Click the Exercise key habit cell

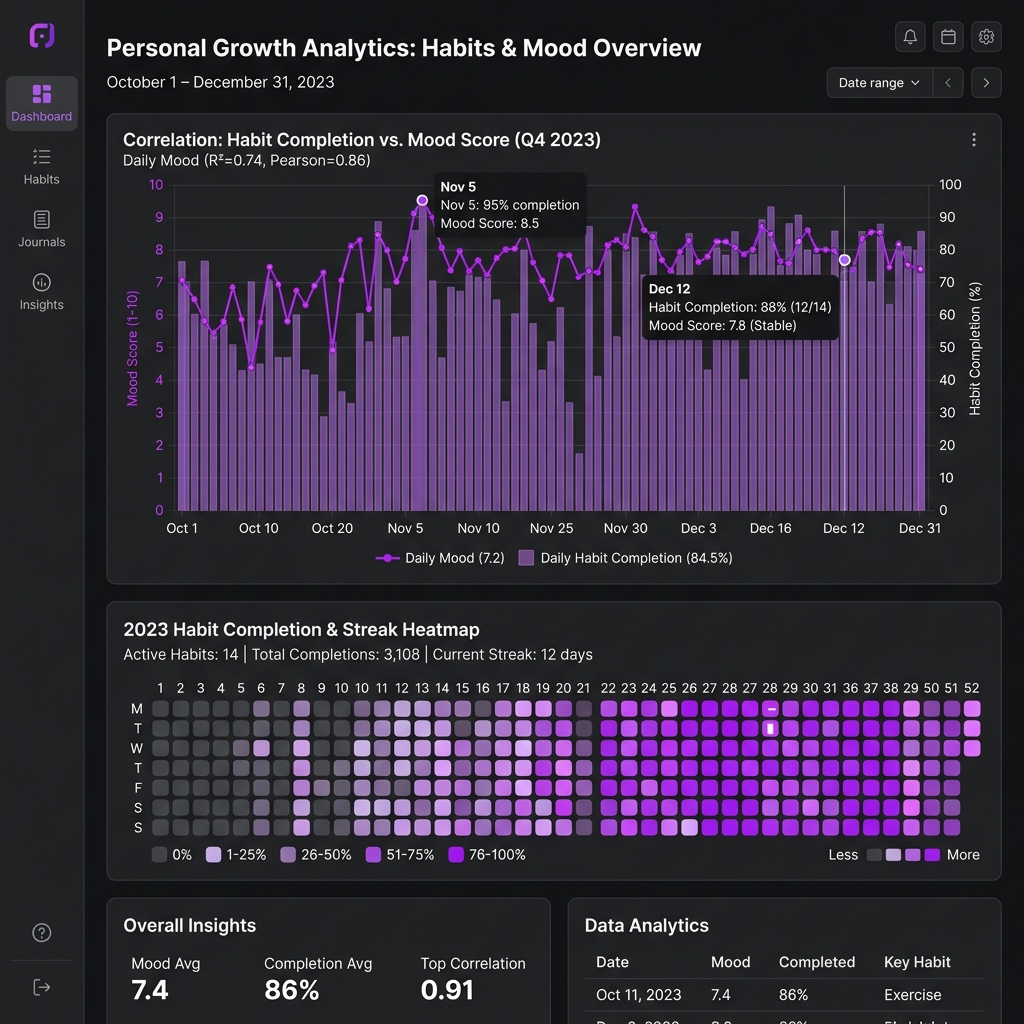click(x=912, y=995)
